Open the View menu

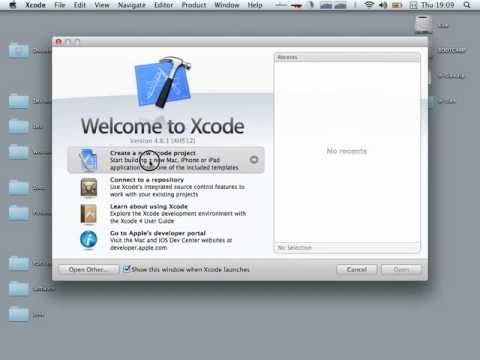click(x=102, y=5)
